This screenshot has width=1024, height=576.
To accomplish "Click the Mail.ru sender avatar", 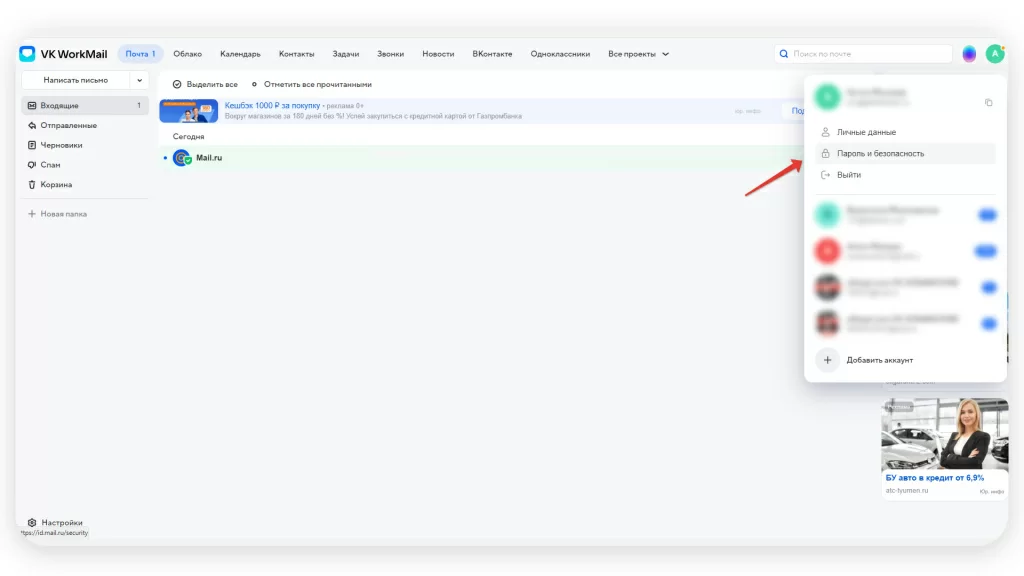I will click(x=181, y=158).
